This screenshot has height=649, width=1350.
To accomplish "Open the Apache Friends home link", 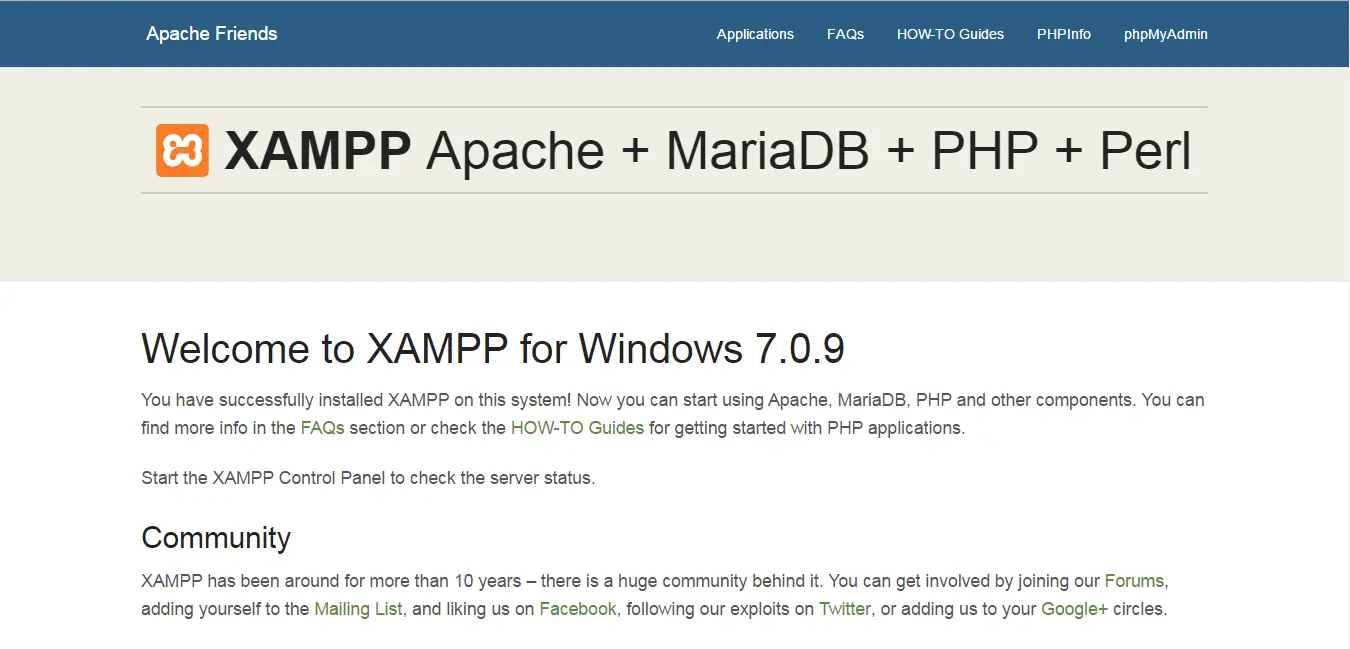I will 211,33.
